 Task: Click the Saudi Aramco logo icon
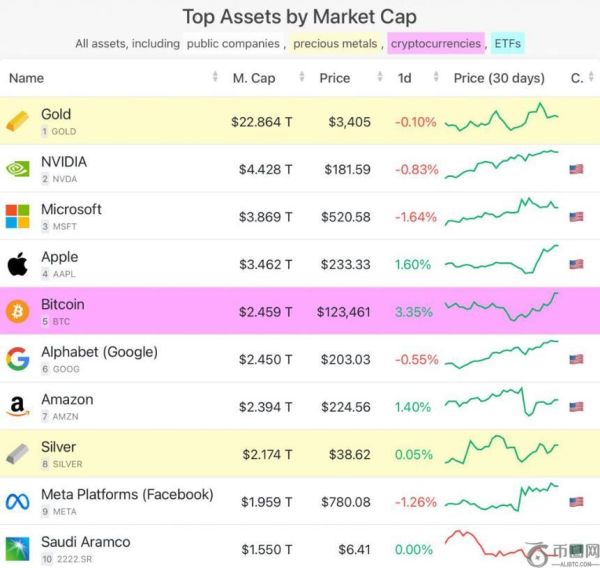[x=18, y=549]
